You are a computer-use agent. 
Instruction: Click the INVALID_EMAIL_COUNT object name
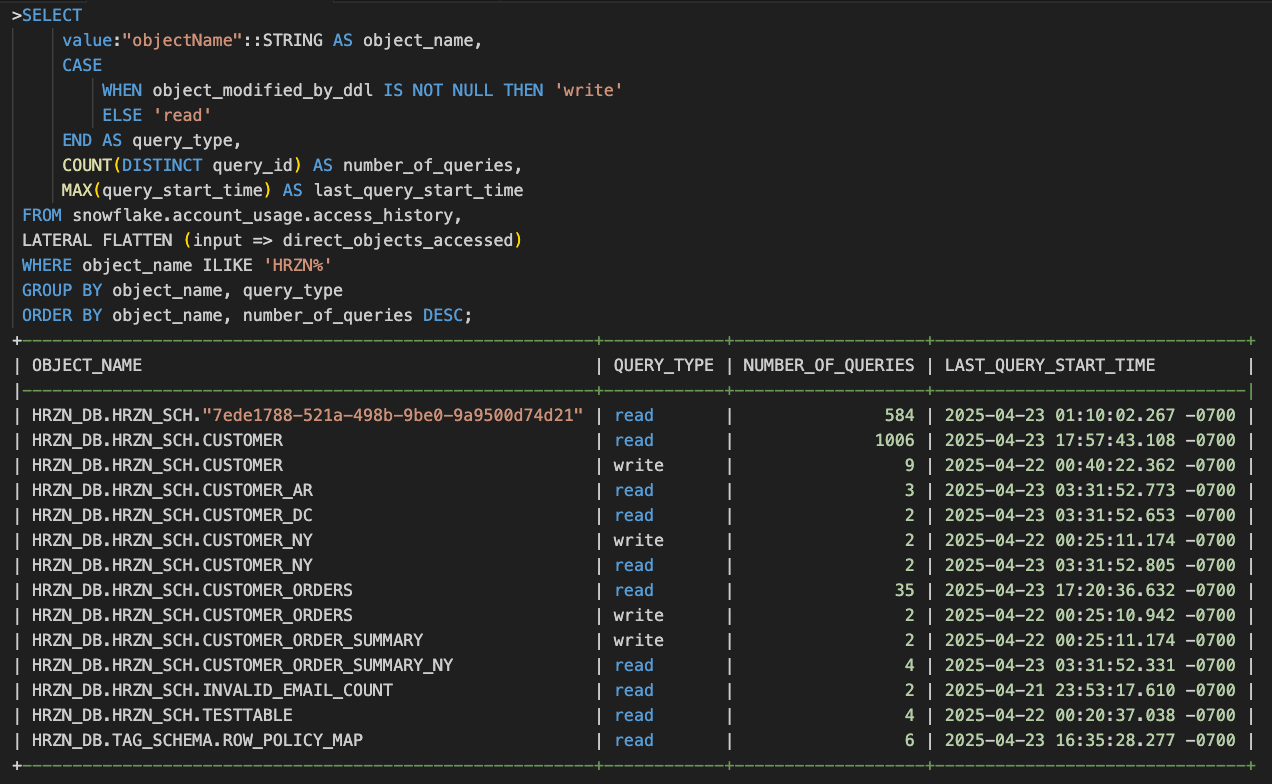point(212,690)
